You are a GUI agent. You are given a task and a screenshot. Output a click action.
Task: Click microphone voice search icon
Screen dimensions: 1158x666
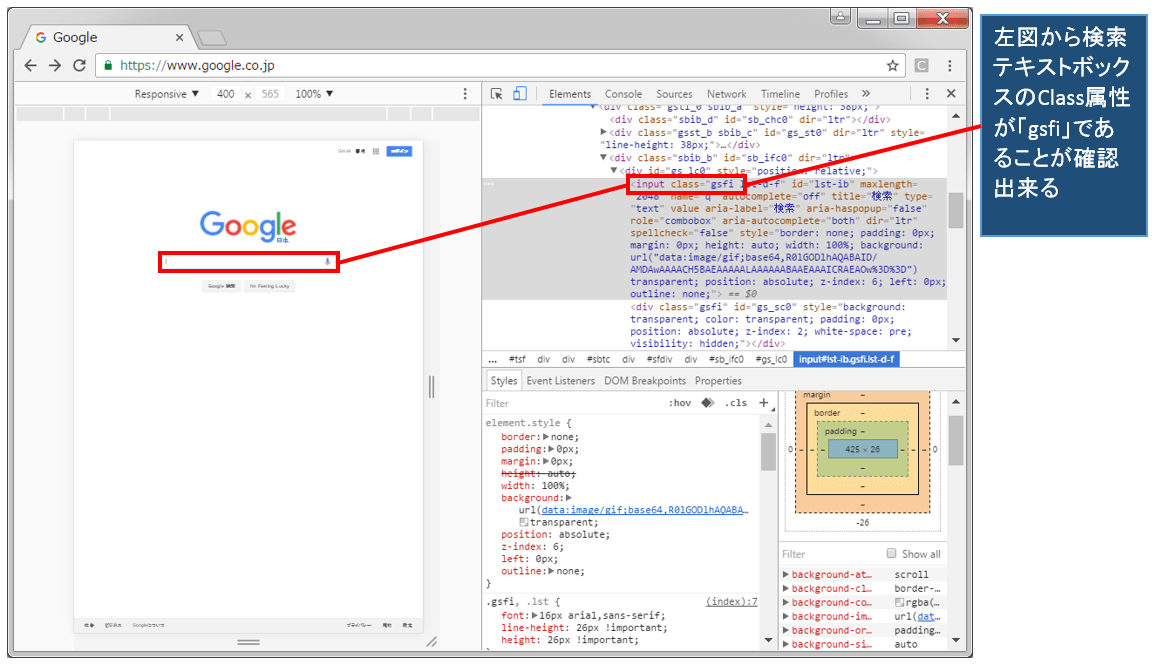[327, 261]
